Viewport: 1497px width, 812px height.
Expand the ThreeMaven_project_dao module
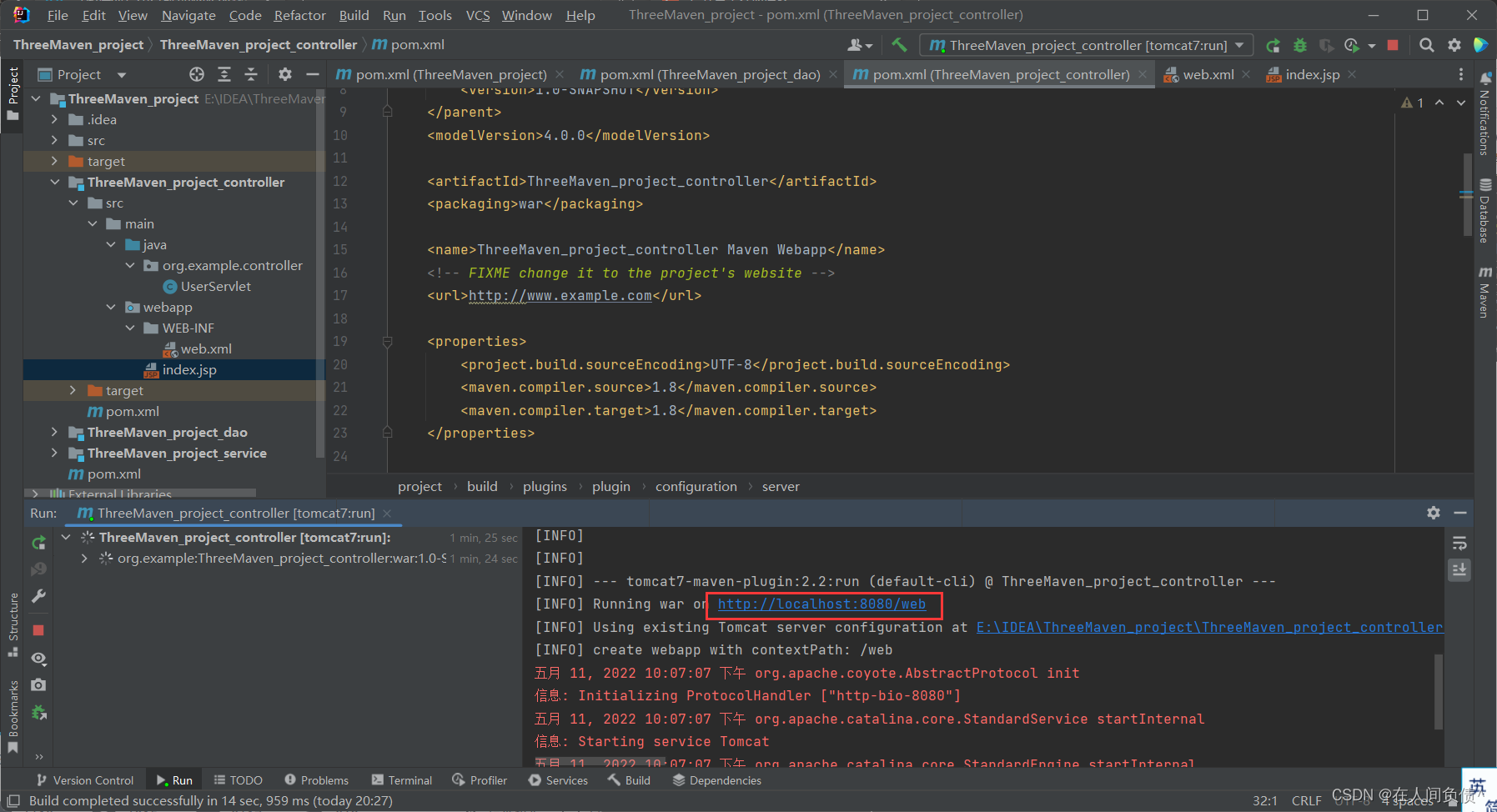tap(54, 432)
